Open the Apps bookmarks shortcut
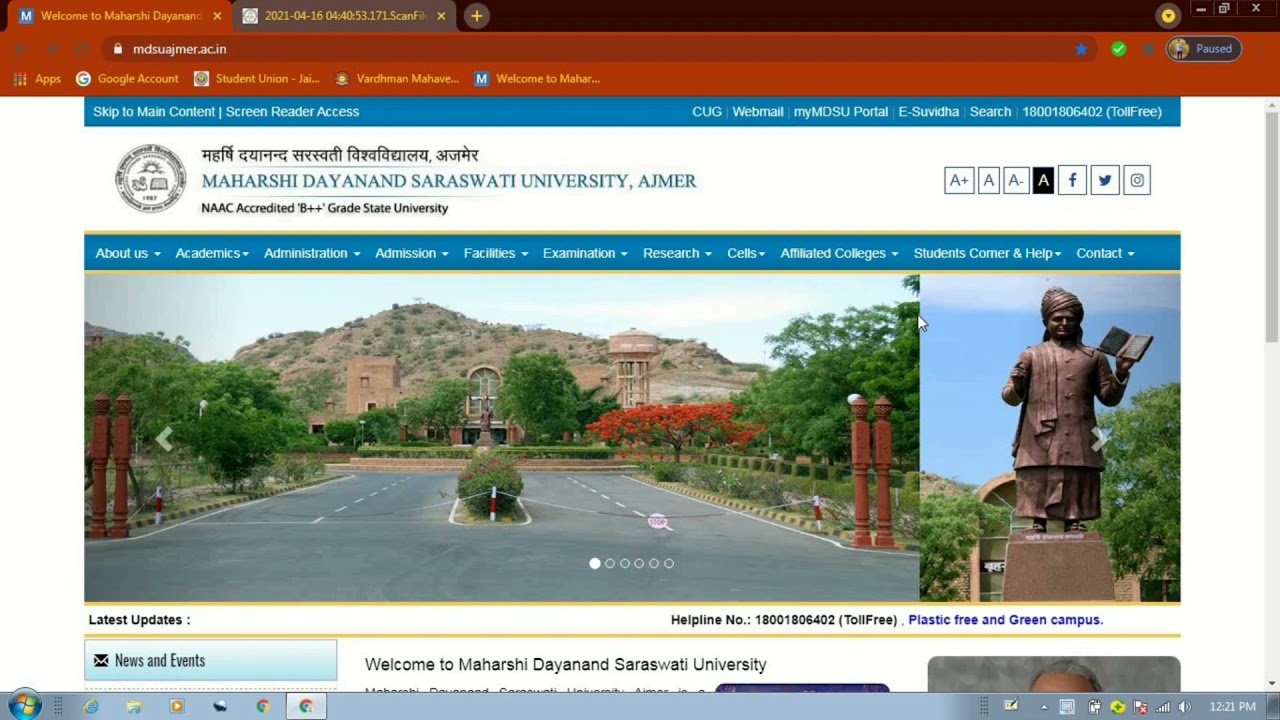This screenshot has height=720, width=1280. coord(37,79)
